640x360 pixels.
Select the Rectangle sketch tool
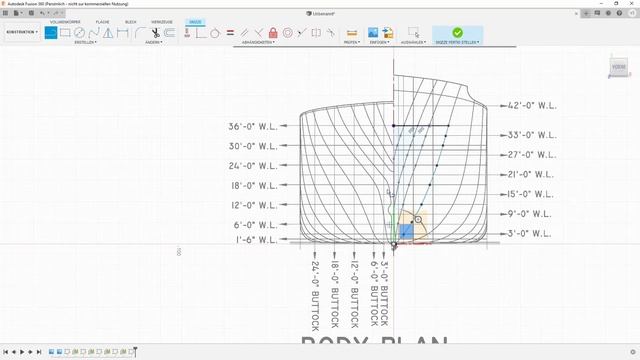[x=65, y=33]
